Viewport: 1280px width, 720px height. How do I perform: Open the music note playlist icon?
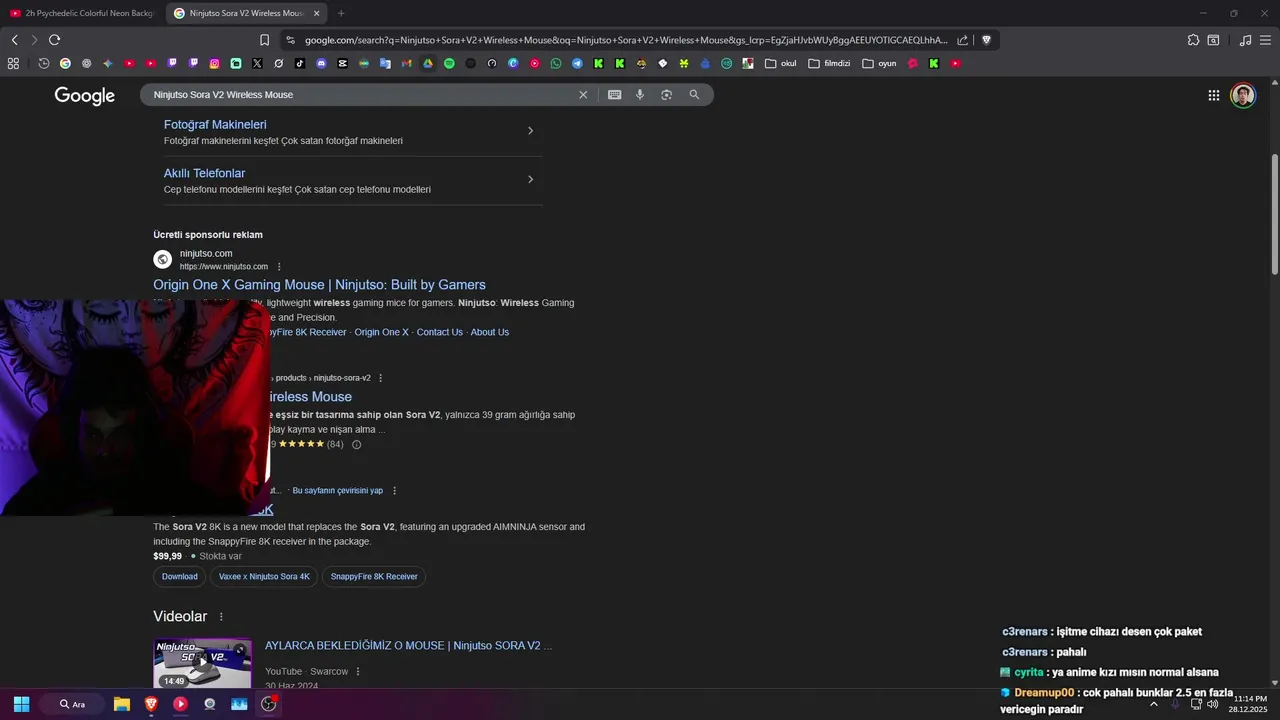point(1245,40)
